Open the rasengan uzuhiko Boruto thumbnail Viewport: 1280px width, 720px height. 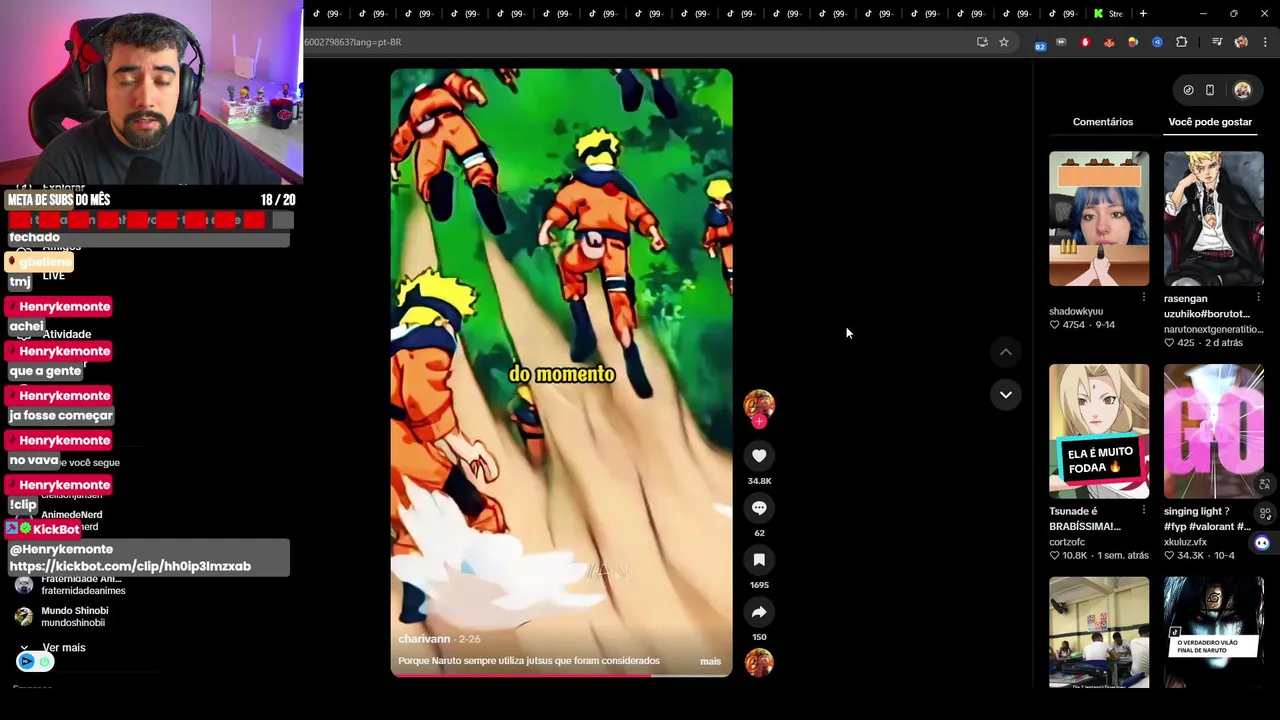(1214, 219)
